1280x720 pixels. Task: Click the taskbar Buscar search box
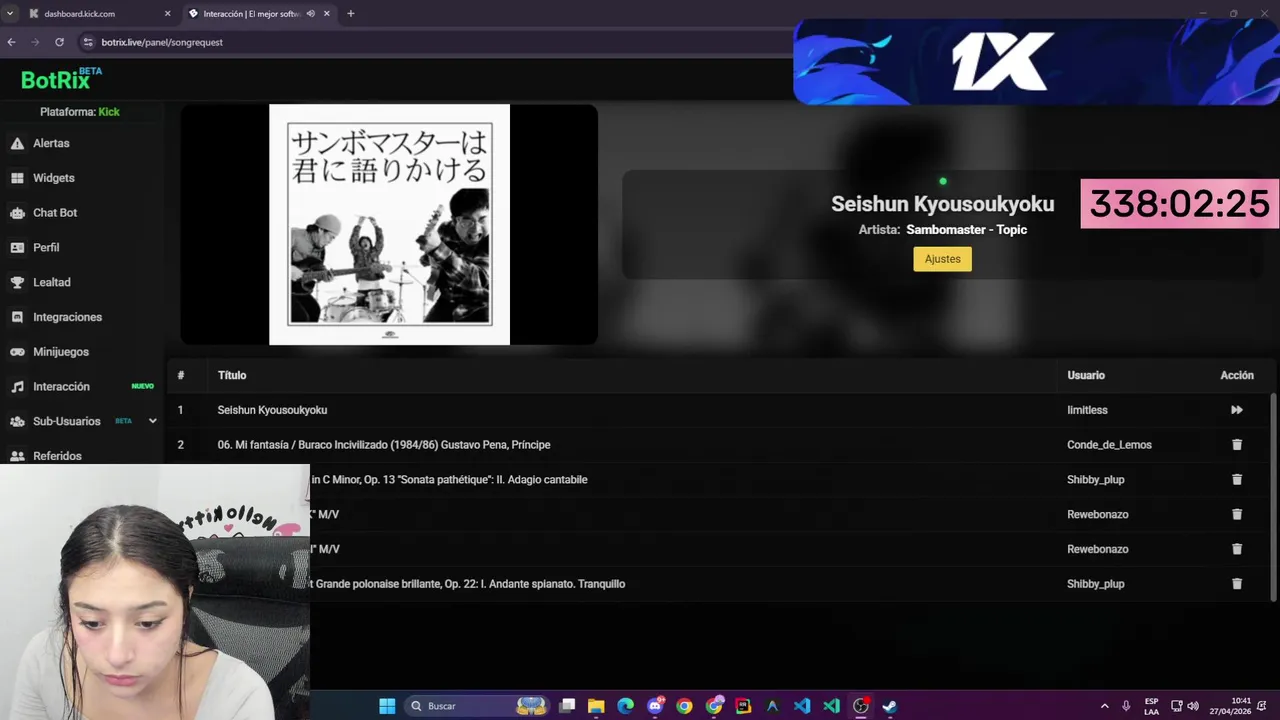tap(477, 706)
